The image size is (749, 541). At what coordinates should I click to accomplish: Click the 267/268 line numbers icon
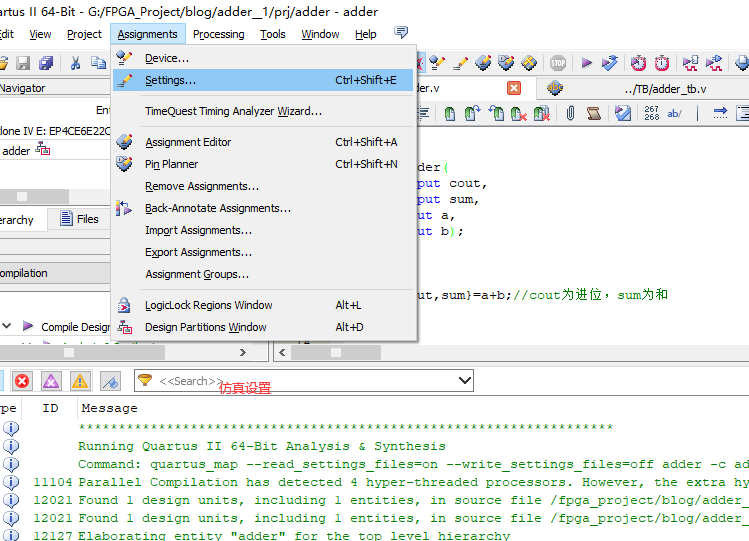tap(652, 113)
